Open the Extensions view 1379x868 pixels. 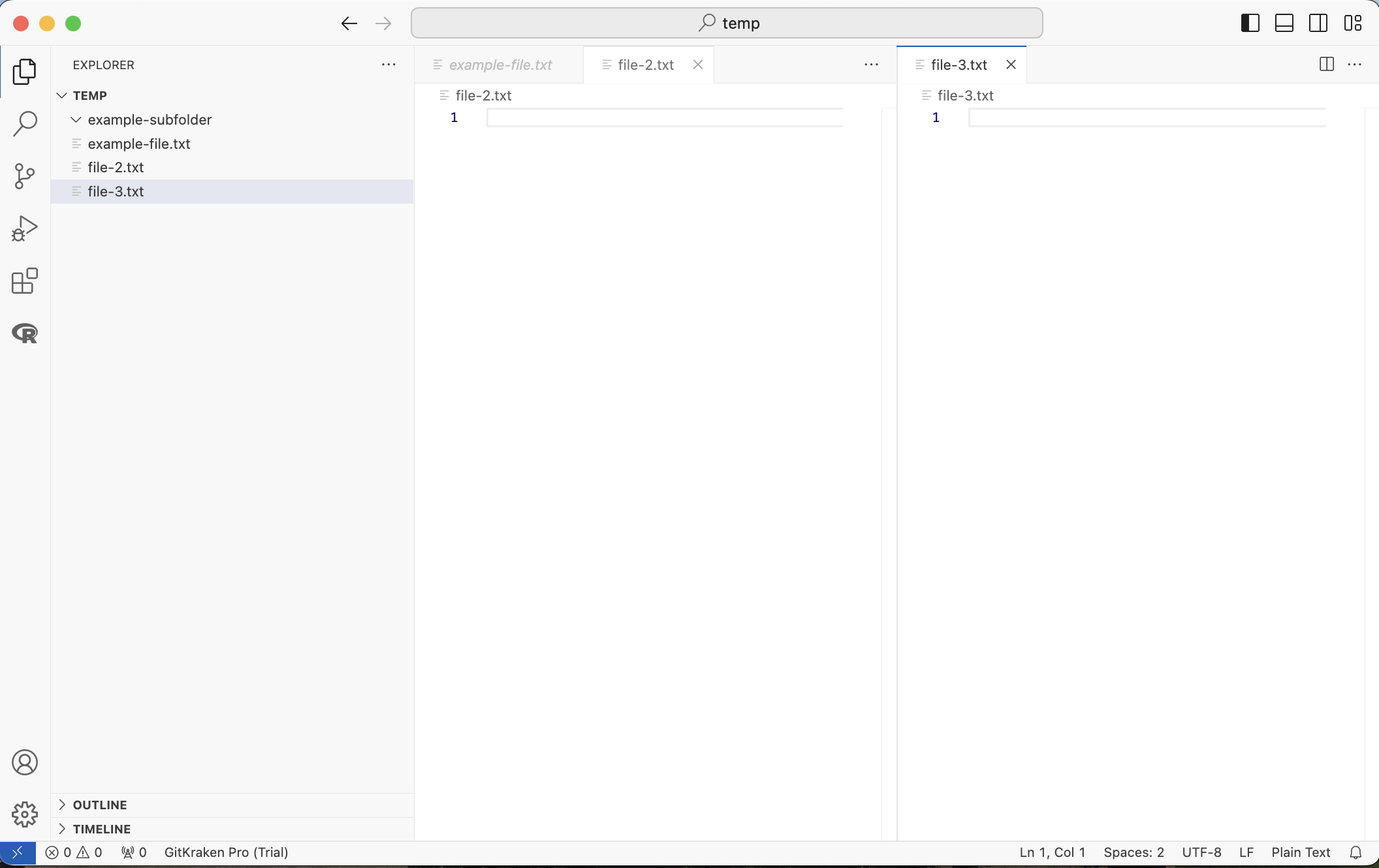[x=25, y=281]
